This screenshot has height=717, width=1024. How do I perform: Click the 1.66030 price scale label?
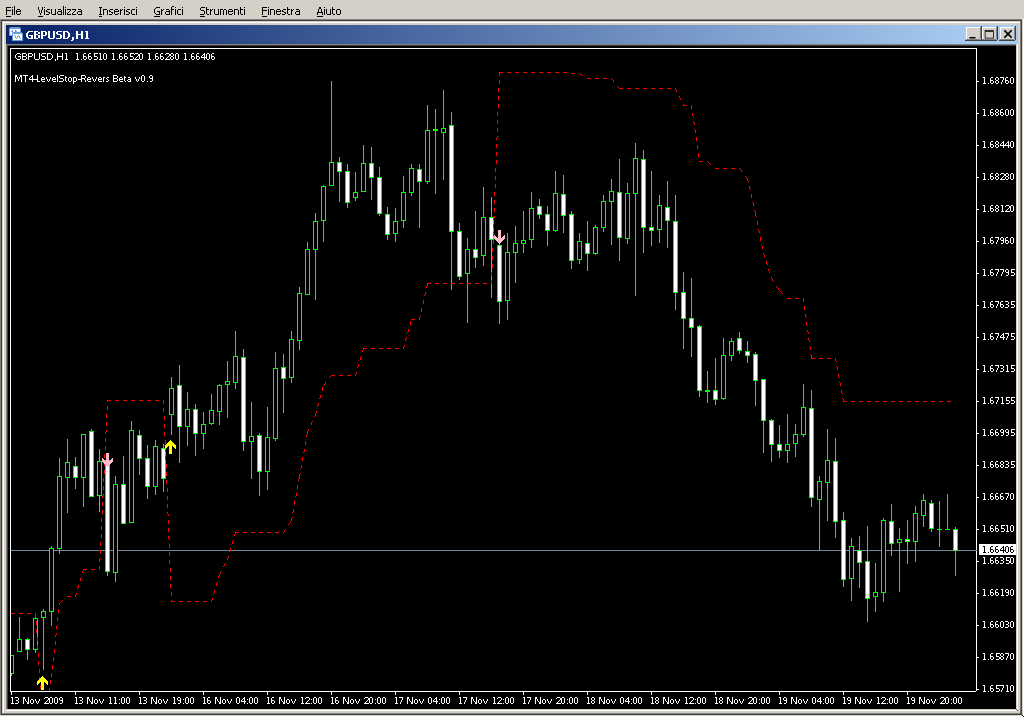pos(999,625)
